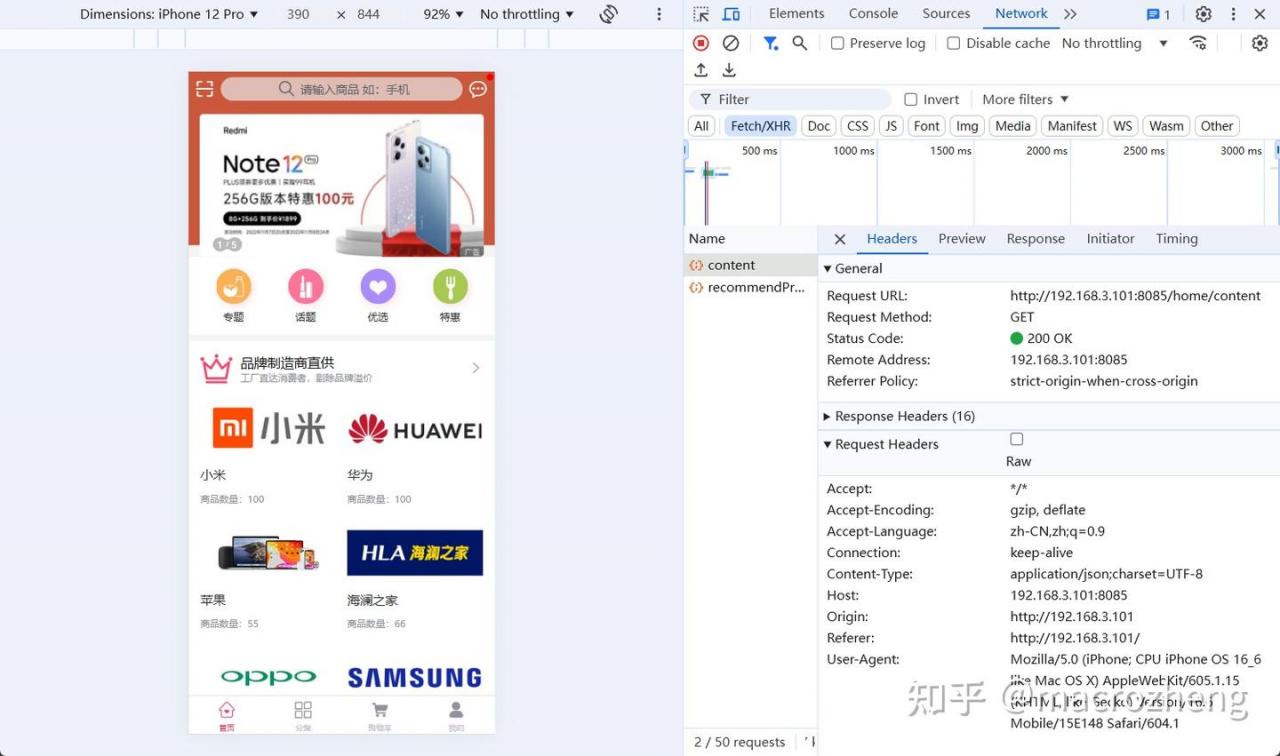The height and width of the screenshot is (756, 1280).
Task: Open the 92% zoom dropdown
Action: (x=444, y=14)
